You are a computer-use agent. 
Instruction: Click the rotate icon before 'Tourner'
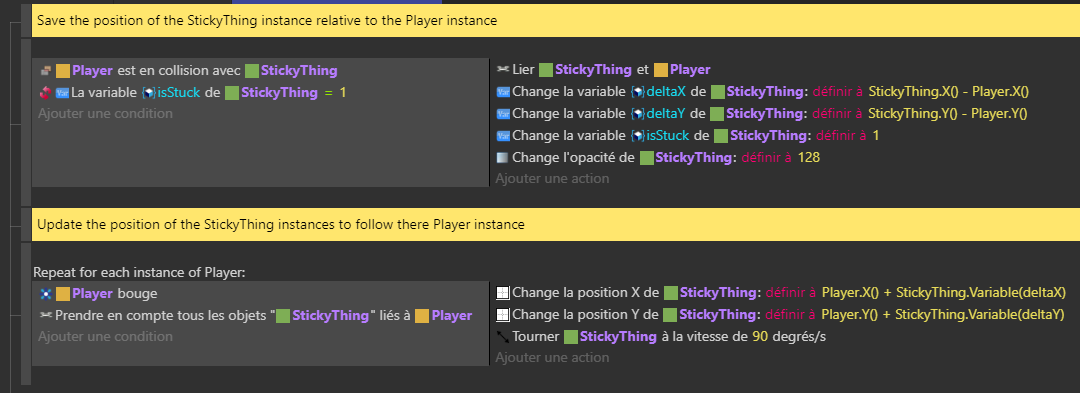(x=503, y=337)
